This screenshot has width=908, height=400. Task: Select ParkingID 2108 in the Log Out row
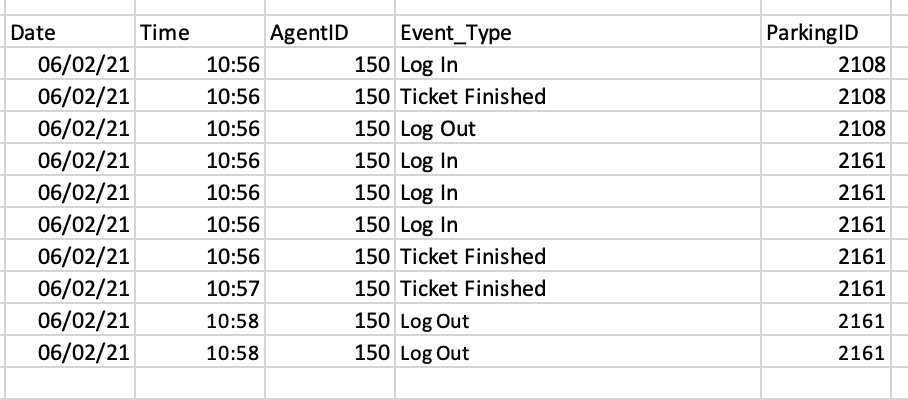[826, 128]
